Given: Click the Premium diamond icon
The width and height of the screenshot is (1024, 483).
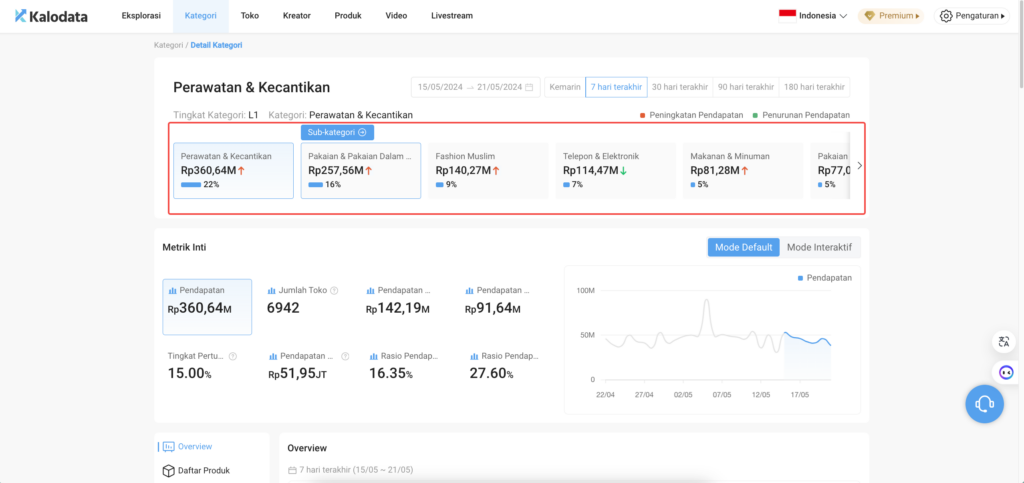Looking at the screenshot, I should 870,16.
